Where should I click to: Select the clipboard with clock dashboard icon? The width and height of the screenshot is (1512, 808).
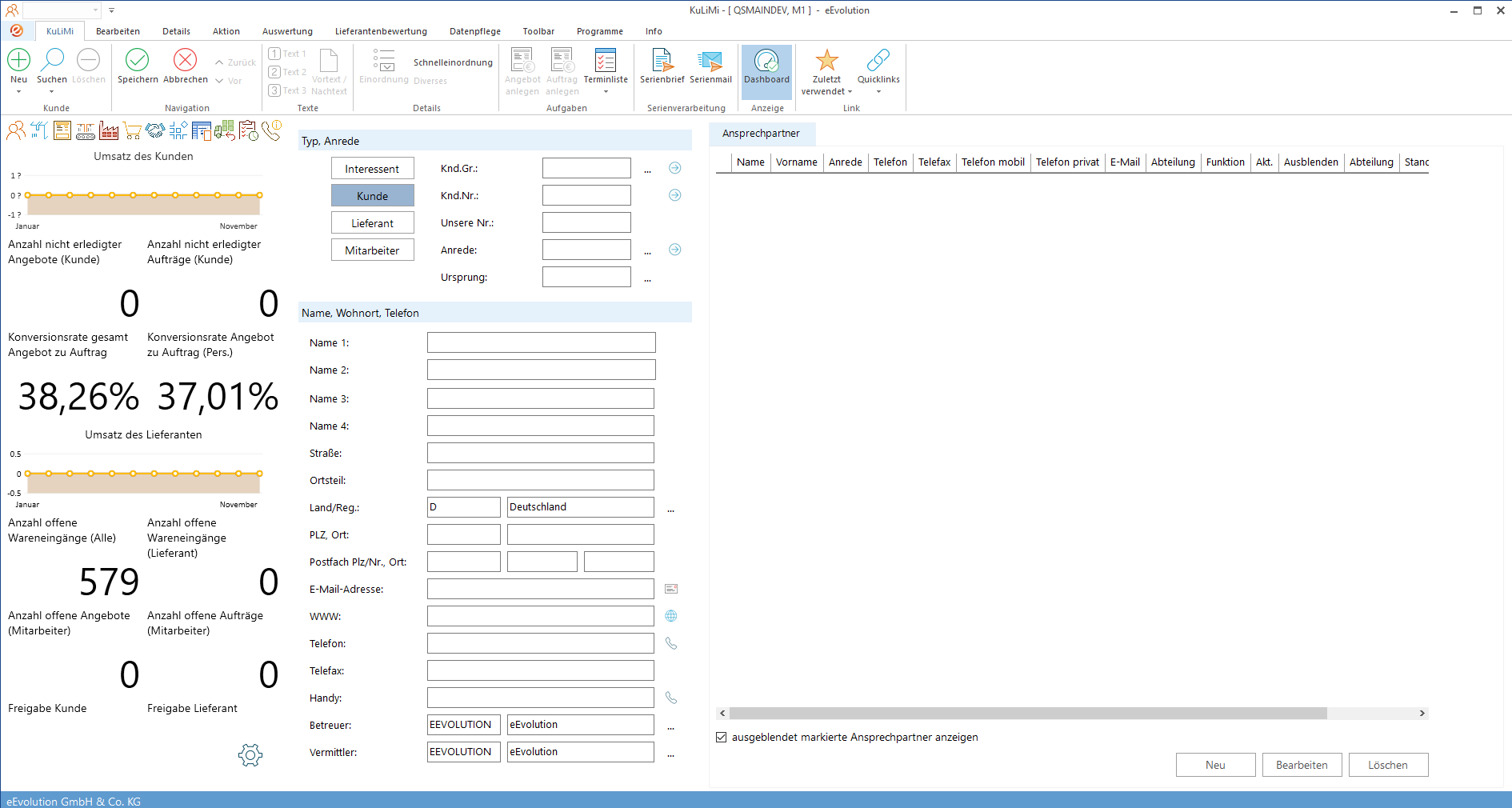point(249,130)
